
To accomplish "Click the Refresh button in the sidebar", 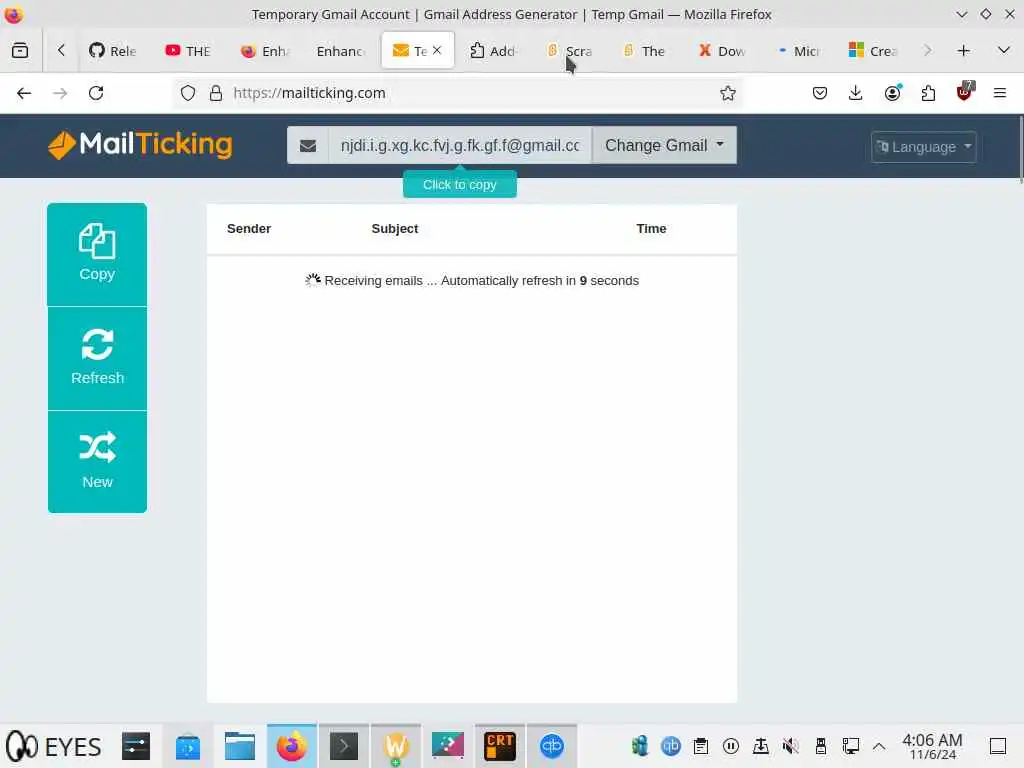I will point(97,359).
